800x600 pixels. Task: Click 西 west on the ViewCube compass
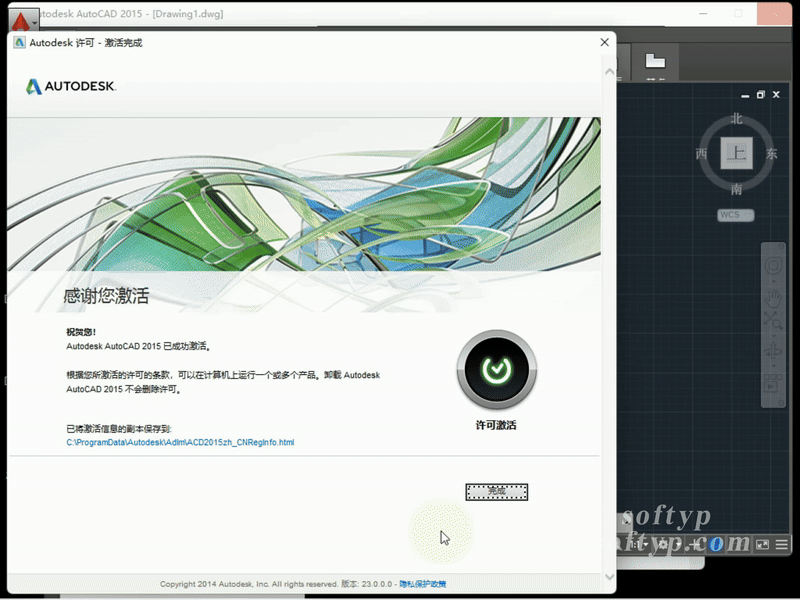point(702,153)
